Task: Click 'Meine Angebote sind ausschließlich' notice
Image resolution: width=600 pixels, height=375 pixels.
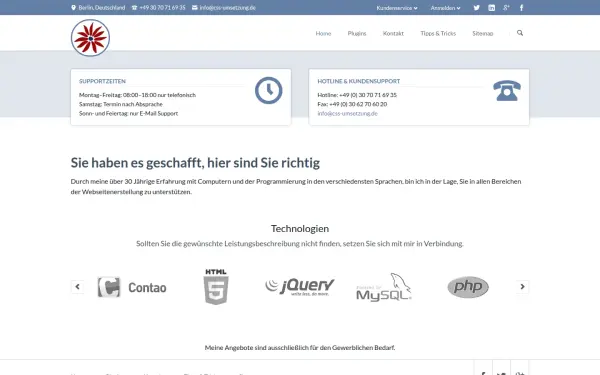Action: [300, 347]
